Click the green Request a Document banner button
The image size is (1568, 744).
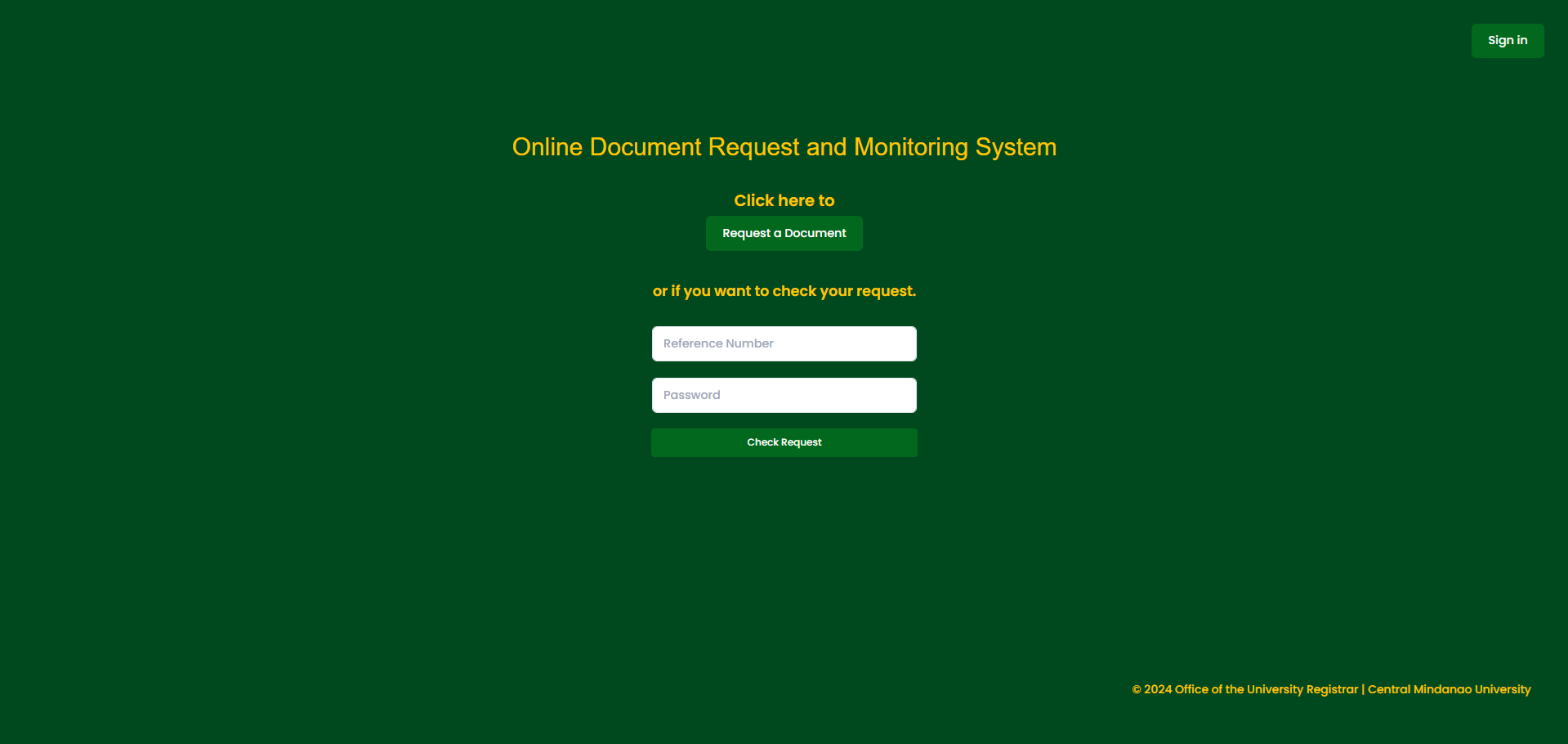(783, 233)
